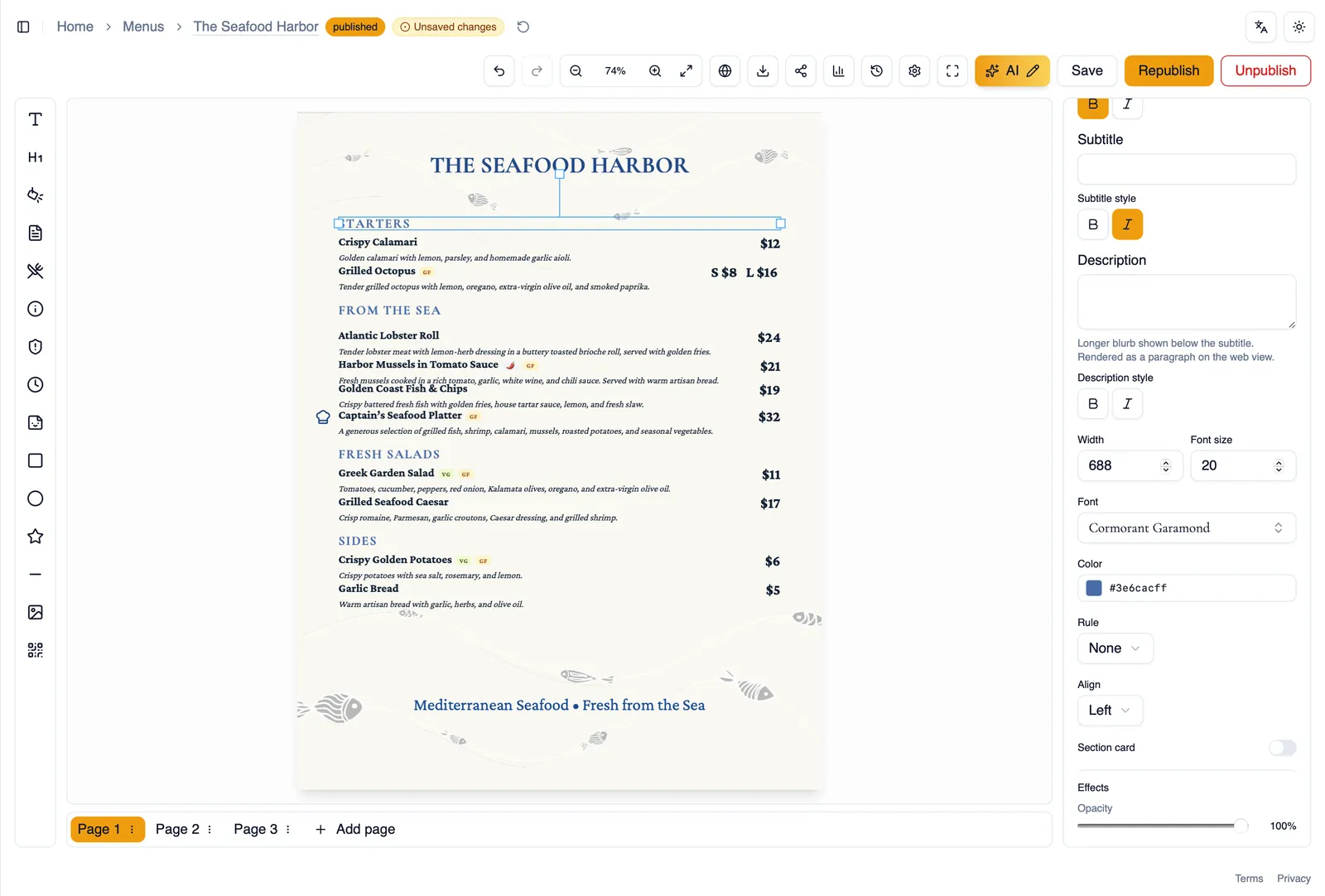Image resolution: width=1325 pixels, height=896 pixels.
Task: Insert a star shape from sidebar
Action: pos(35,537)
